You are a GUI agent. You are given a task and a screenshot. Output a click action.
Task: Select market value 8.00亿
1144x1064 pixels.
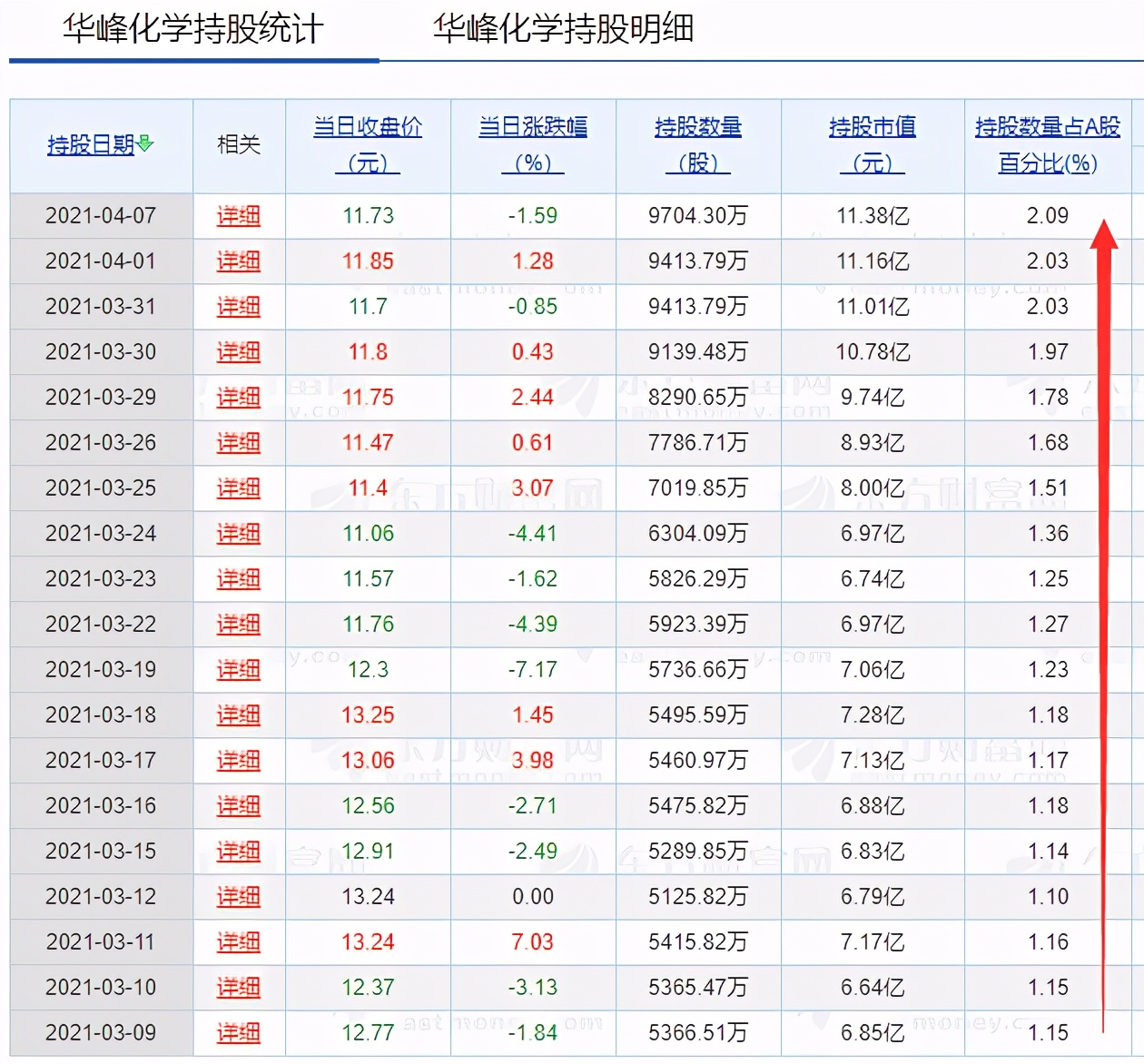(873, 488)
